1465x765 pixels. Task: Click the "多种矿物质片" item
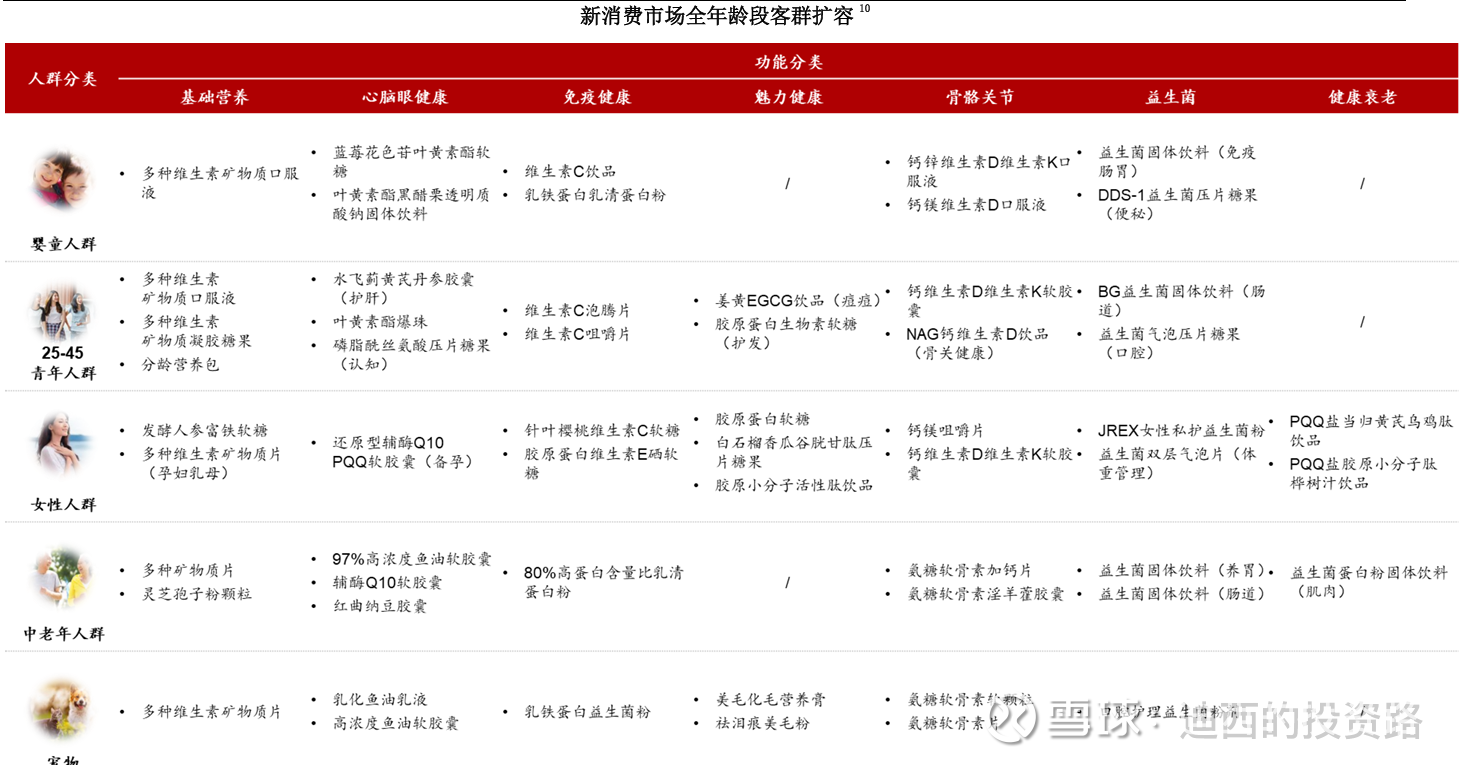click(188, 570)
